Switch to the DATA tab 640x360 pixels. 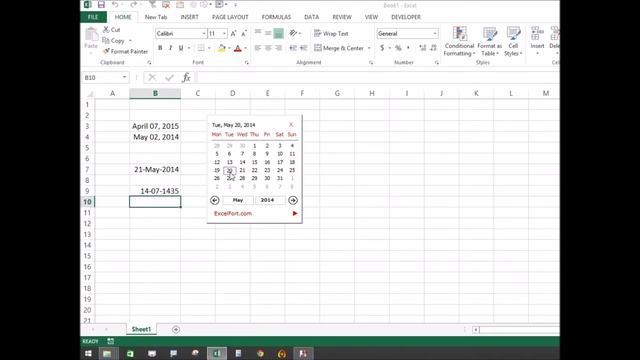[311, 17]
